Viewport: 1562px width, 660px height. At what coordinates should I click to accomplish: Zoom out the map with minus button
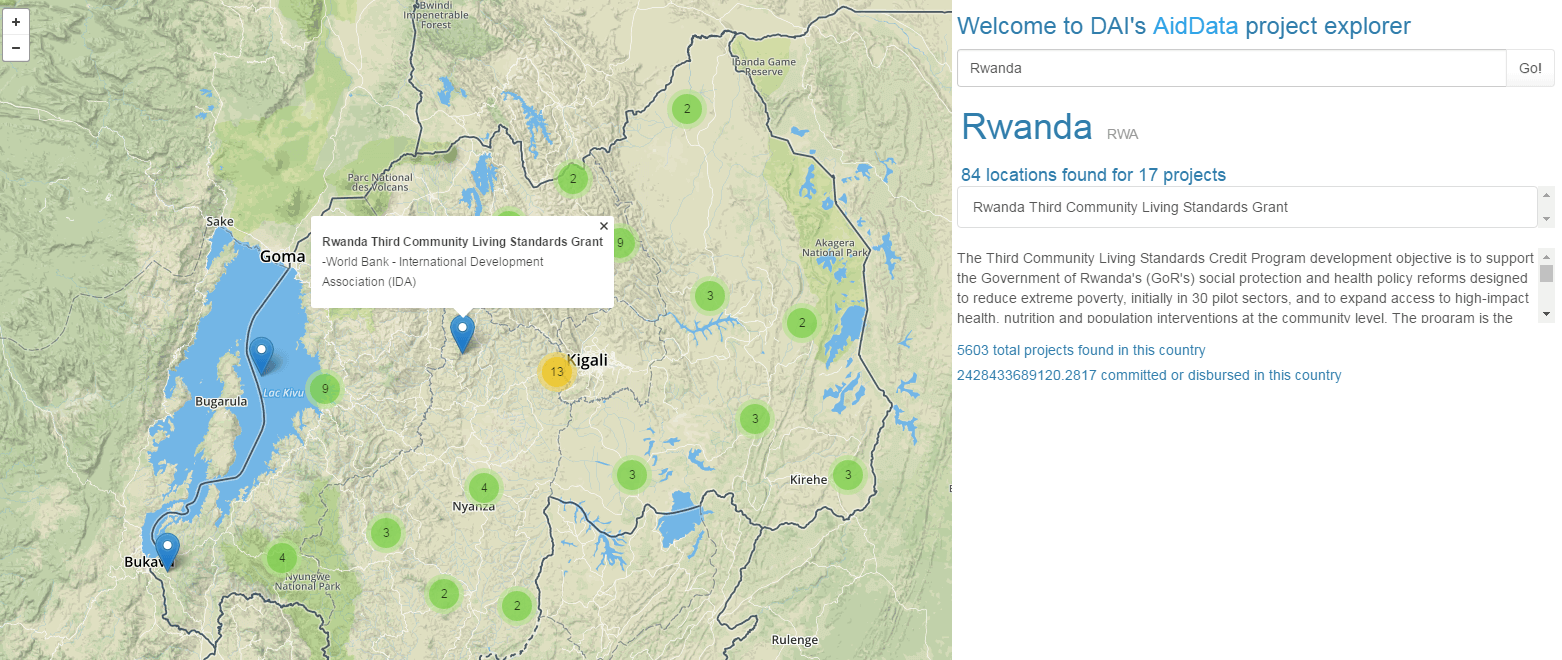click(16, 47)
